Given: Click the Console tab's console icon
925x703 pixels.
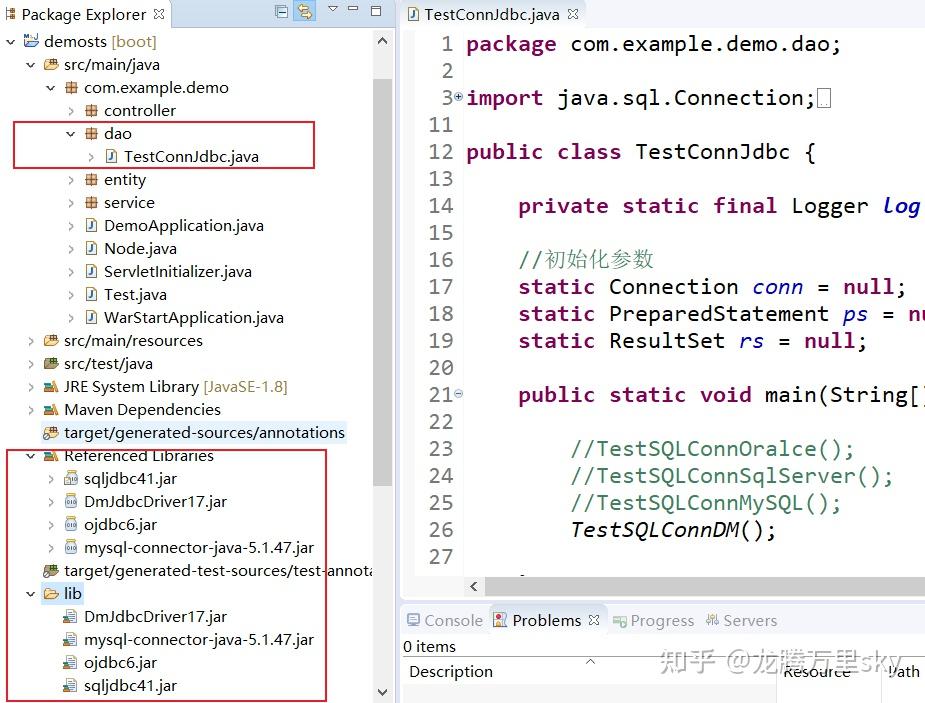Looking at the screenshot, I should (413, 620).
